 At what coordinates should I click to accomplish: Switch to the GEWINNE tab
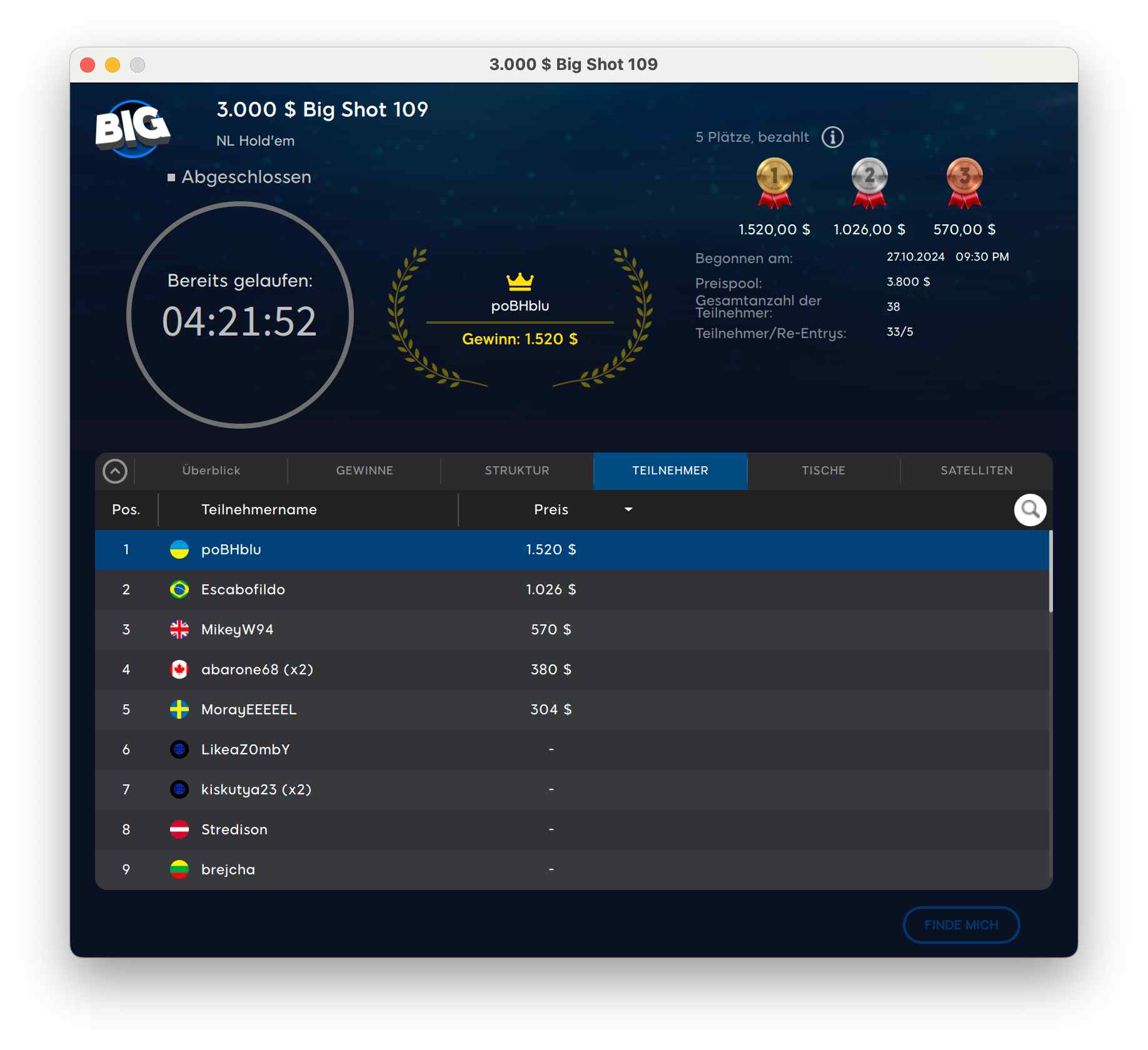[365, 471]
